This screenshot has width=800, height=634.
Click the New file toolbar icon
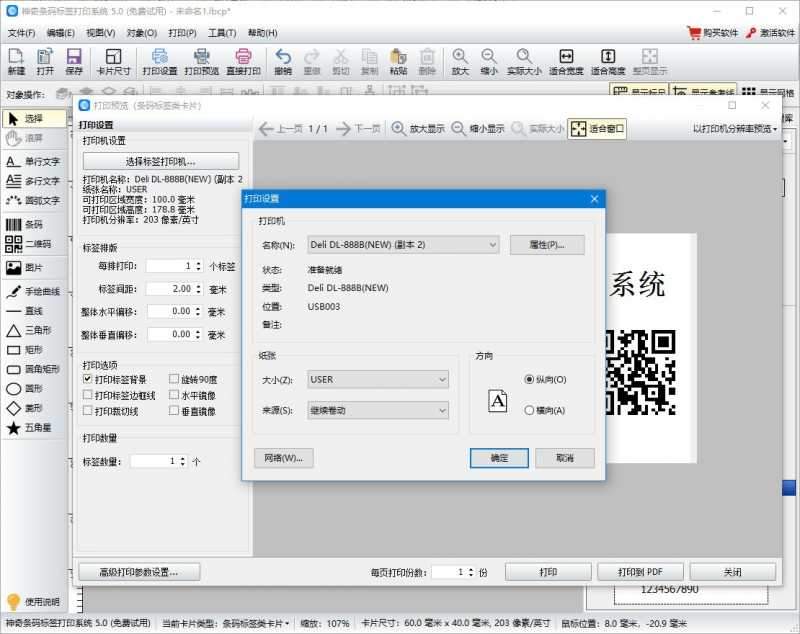(16, 62)
